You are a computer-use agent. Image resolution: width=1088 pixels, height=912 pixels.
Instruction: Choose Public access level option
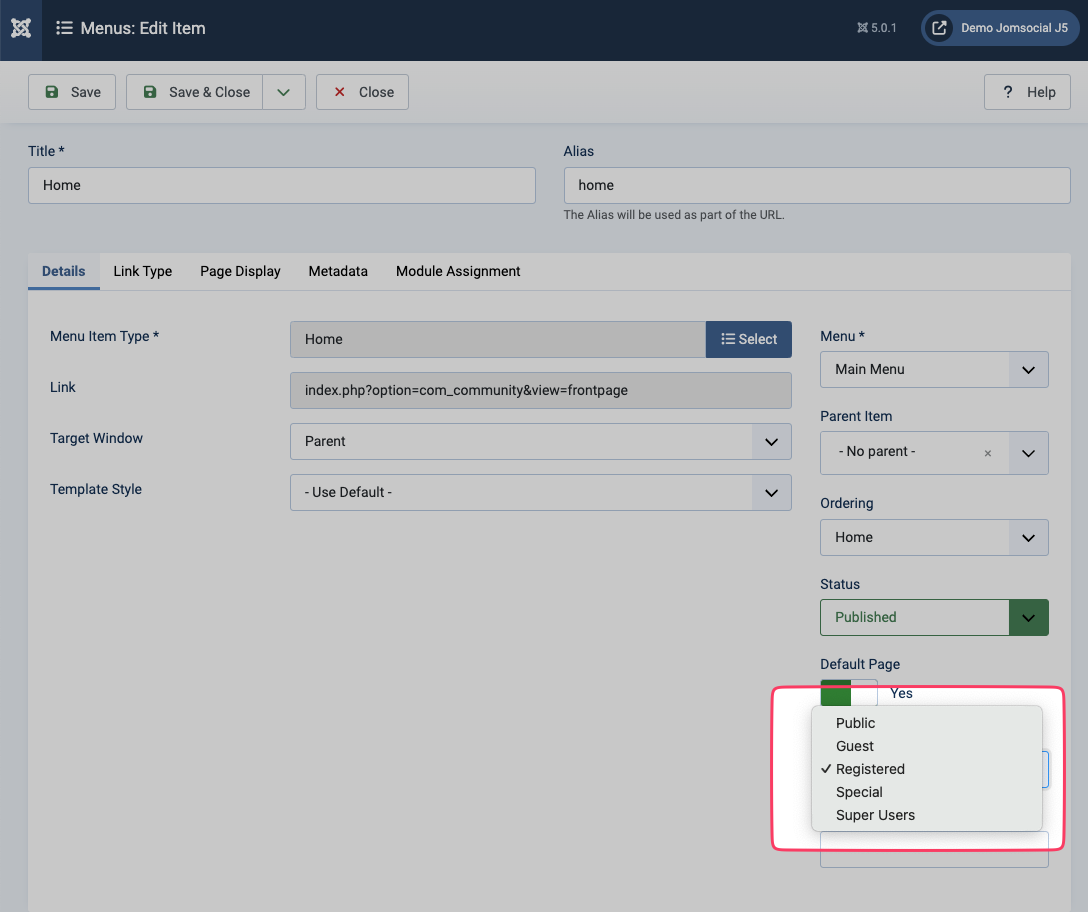pos(855,723)
